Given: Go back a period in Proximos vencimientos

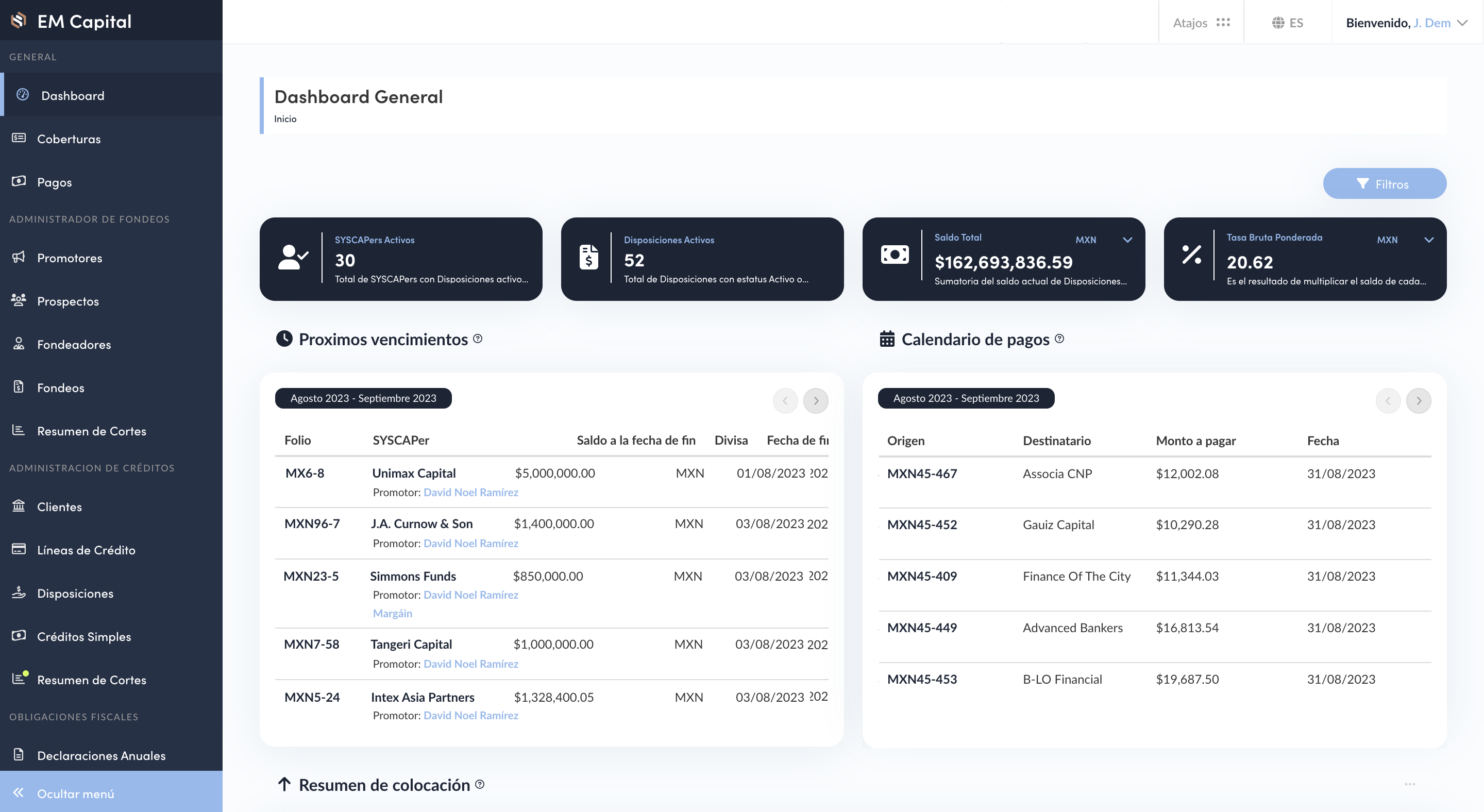Looking at the screenshot, I should tap(785, 400).
